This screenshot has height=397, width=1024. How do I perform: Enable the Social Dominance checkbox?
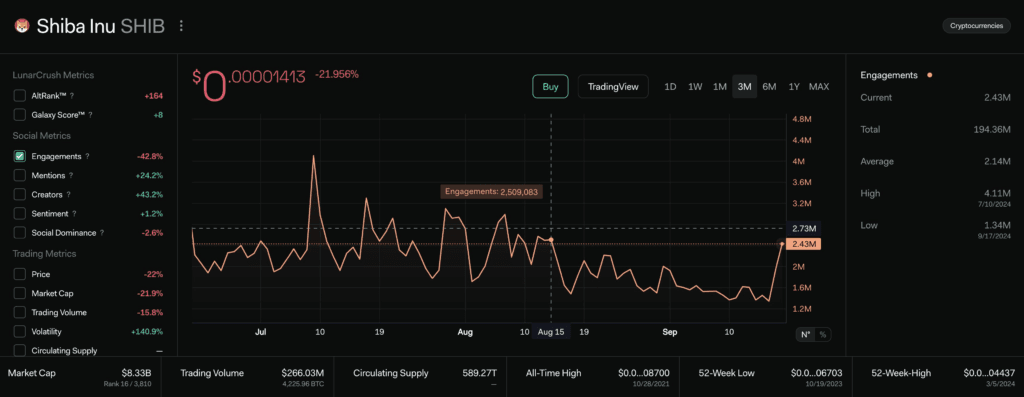tap(20, 232)
